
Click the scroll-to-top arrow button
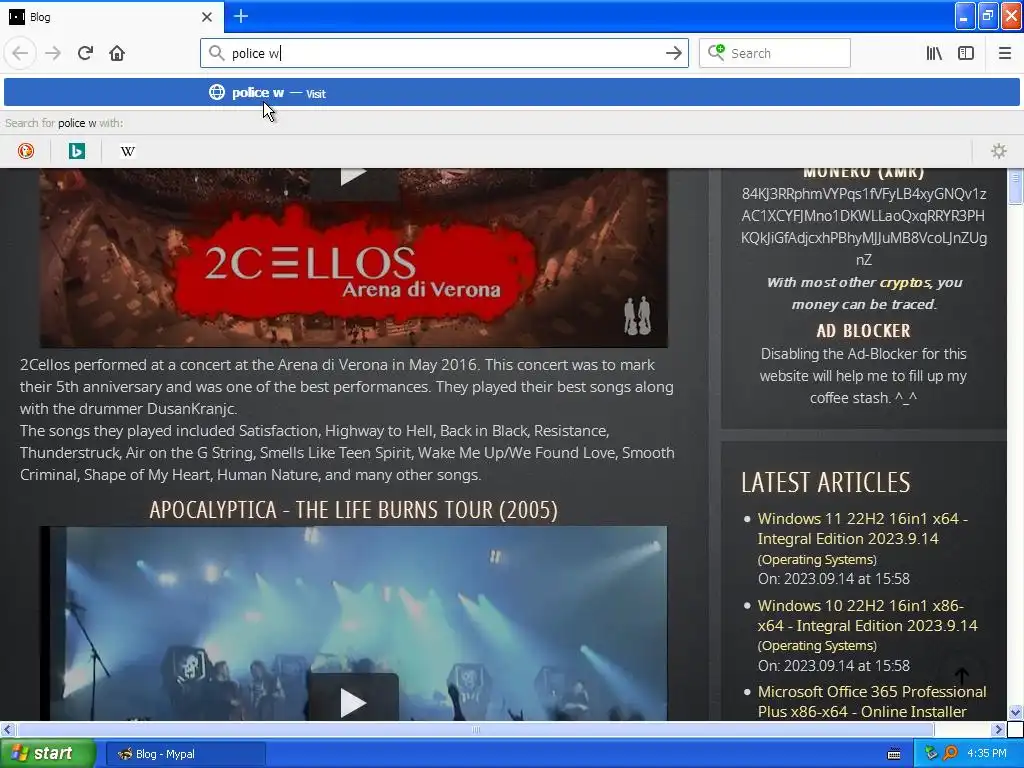click(962, 675)
